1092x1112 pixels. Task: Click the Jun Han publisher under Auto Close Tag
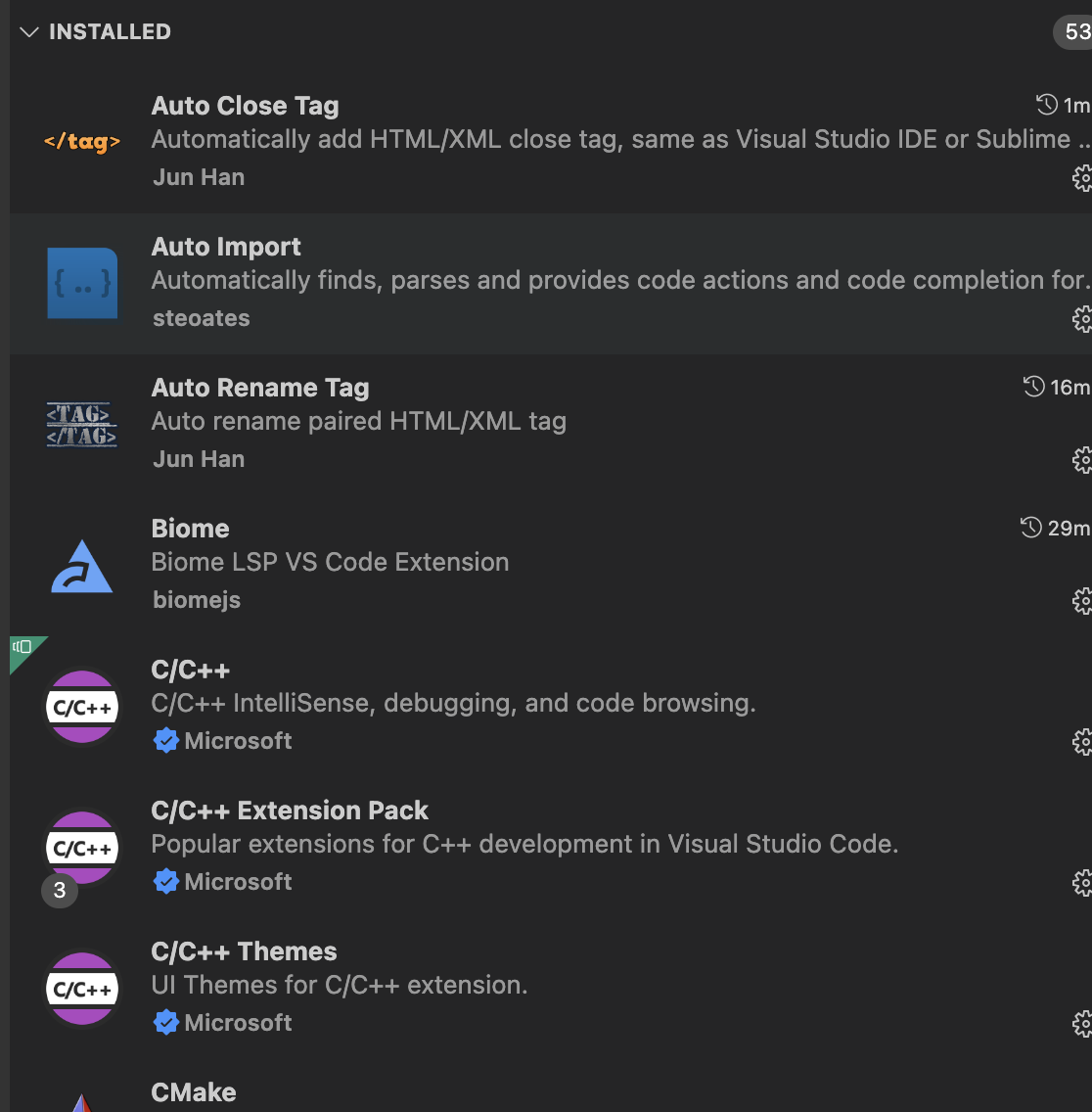pos(199,177)
